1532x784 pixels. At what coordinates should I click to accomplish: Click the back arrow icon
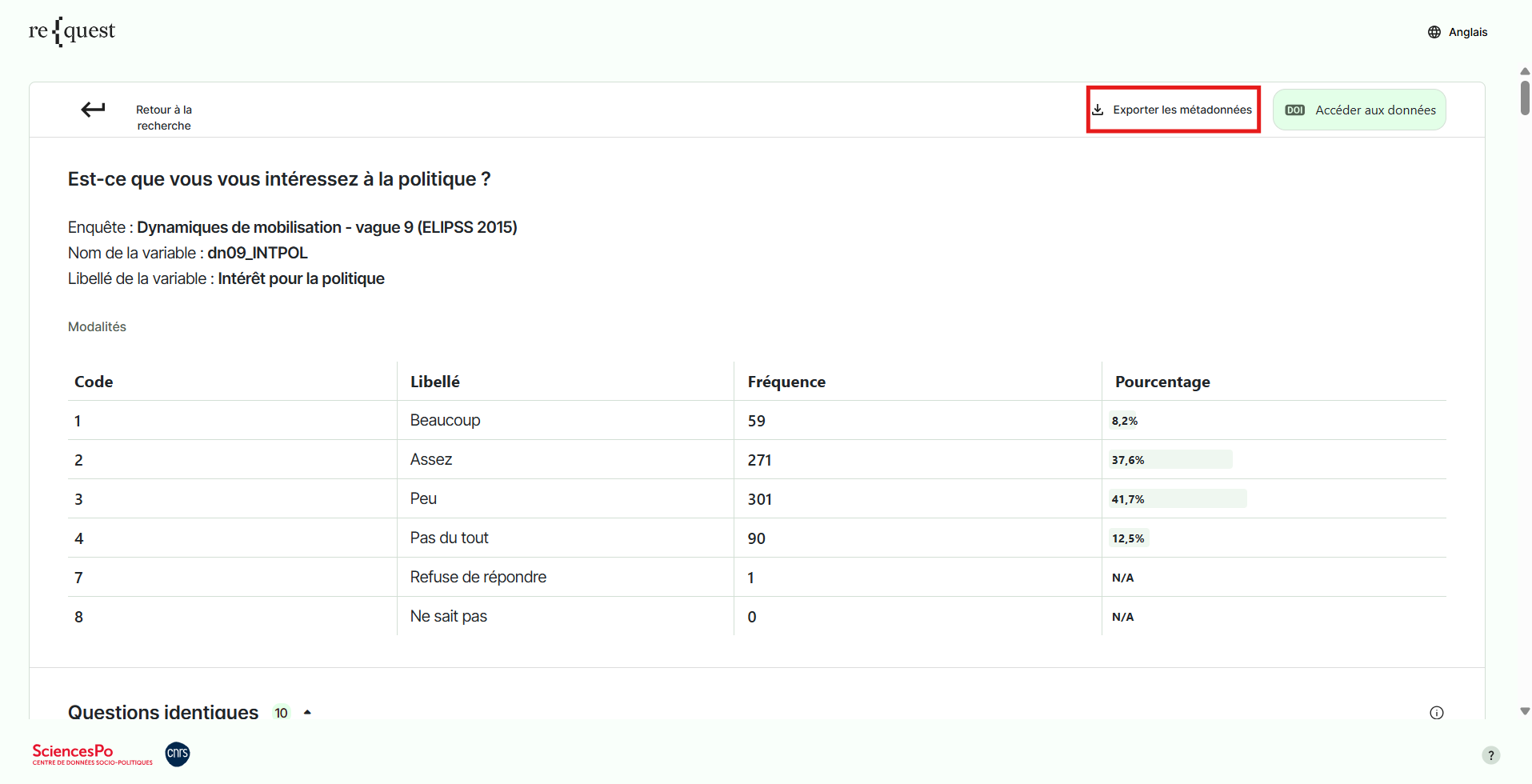click(93, 110)
